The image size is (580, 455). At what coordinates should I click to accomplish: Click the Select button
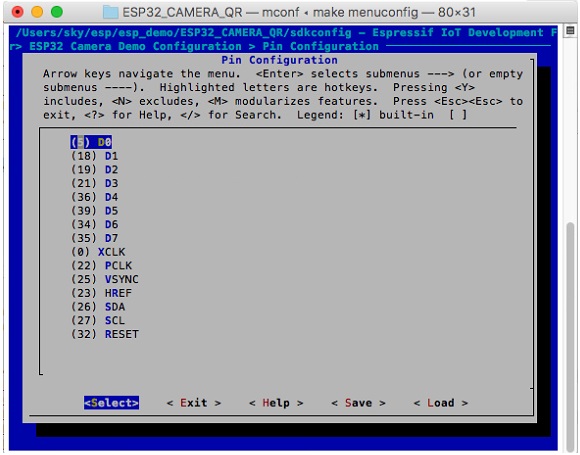click(111, 402)
